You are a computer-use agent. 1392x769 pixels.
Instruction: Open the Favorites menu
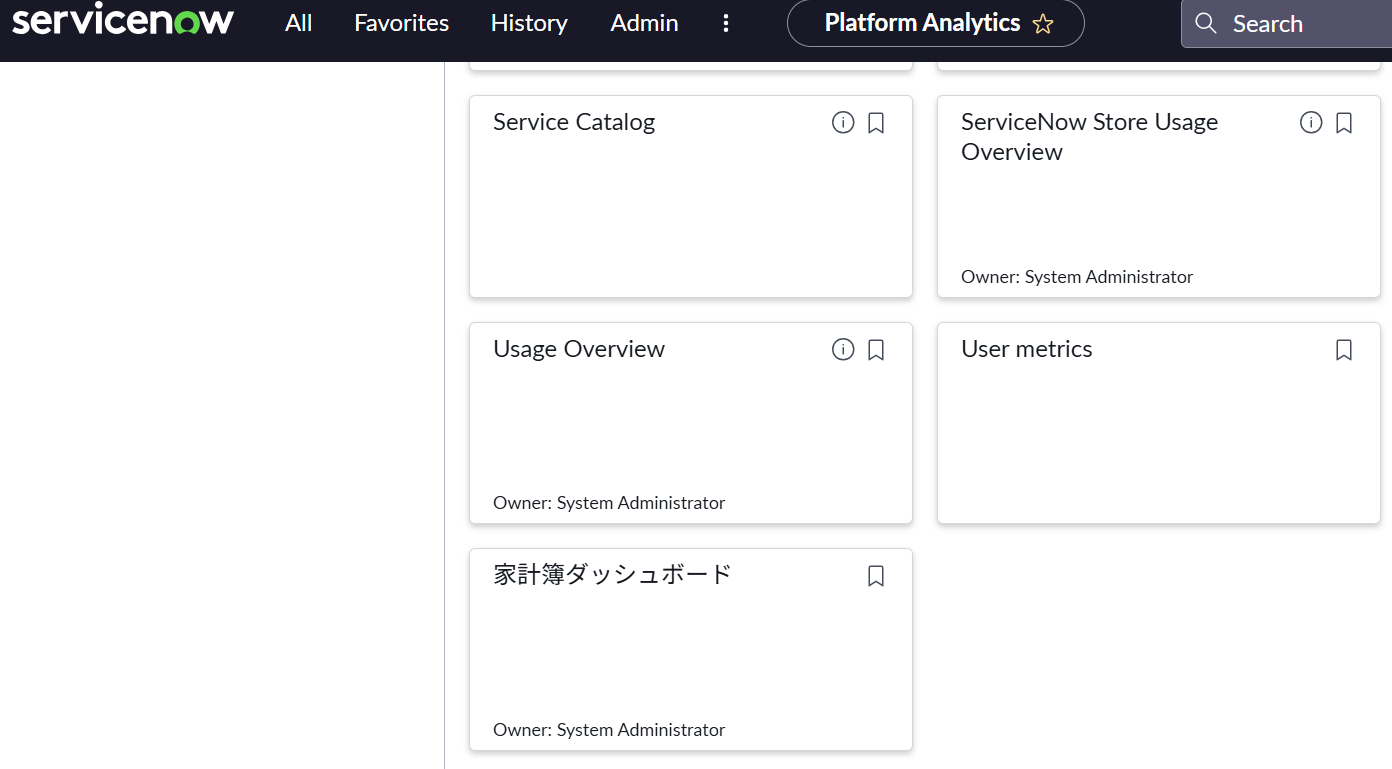click(x=401, y=23)
